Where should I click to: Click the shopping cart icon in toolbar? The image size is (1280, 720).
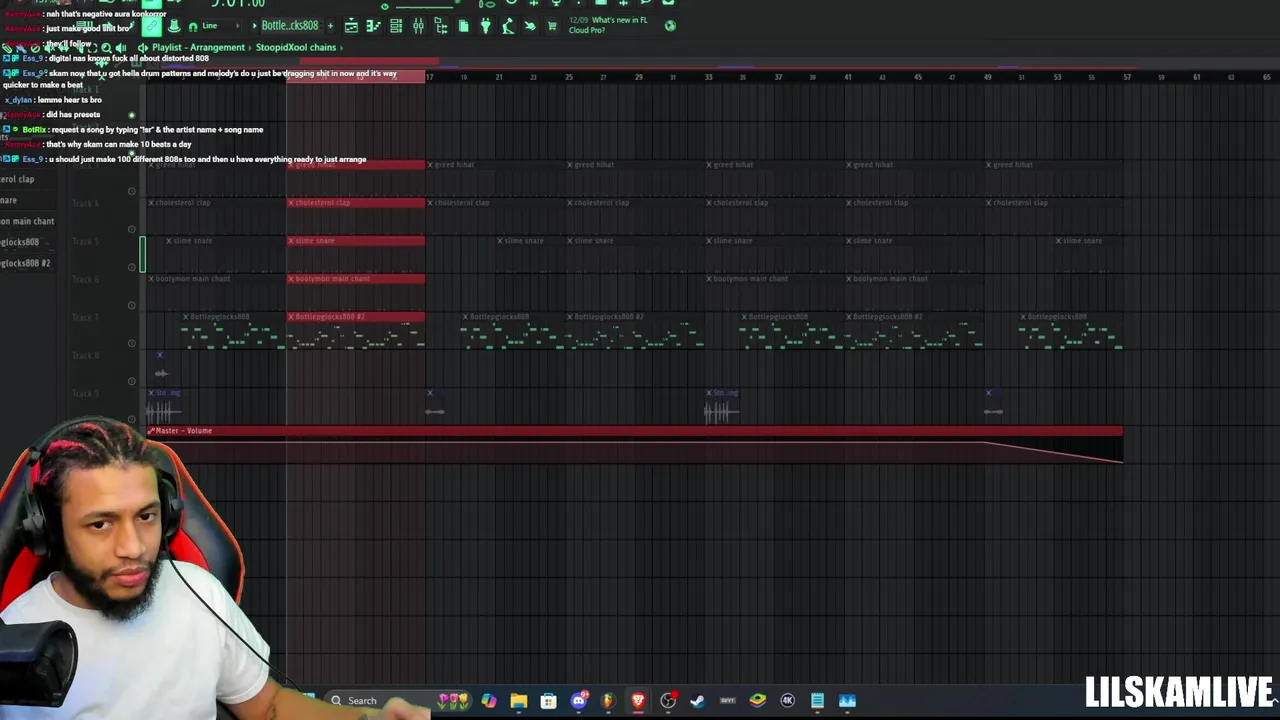(552, 26)
